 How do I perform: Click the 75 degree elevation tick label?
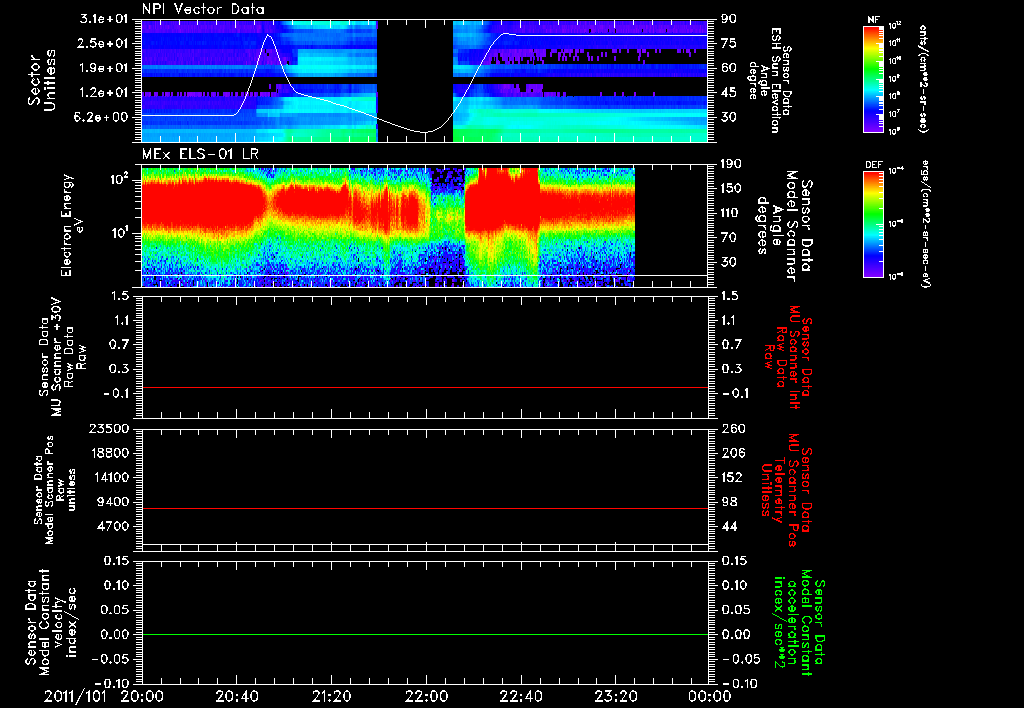pyautogui.click(x=728, y=43)
